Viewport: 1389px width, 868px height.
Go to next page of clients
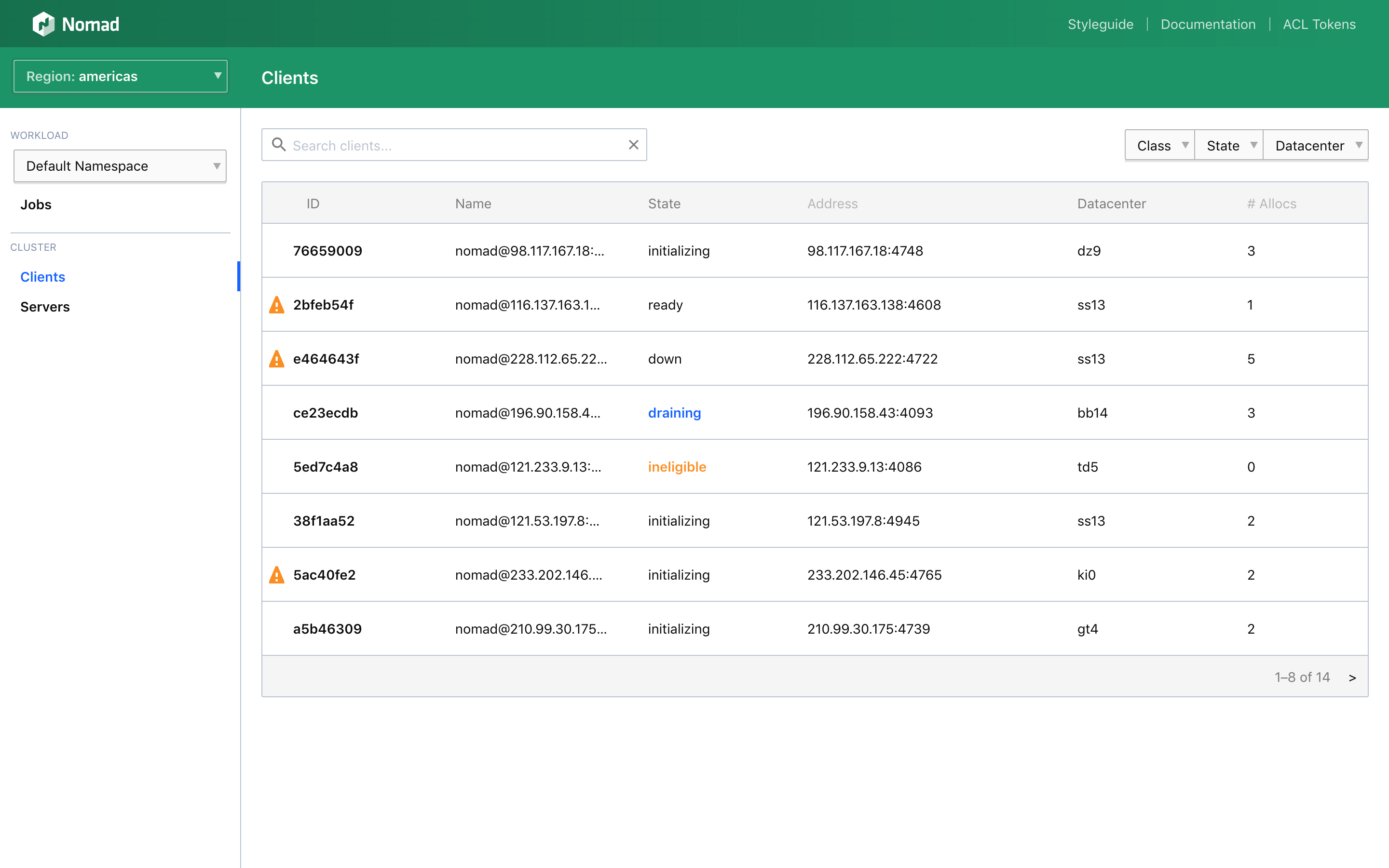pyautogui.click(x=1352, y=678)
